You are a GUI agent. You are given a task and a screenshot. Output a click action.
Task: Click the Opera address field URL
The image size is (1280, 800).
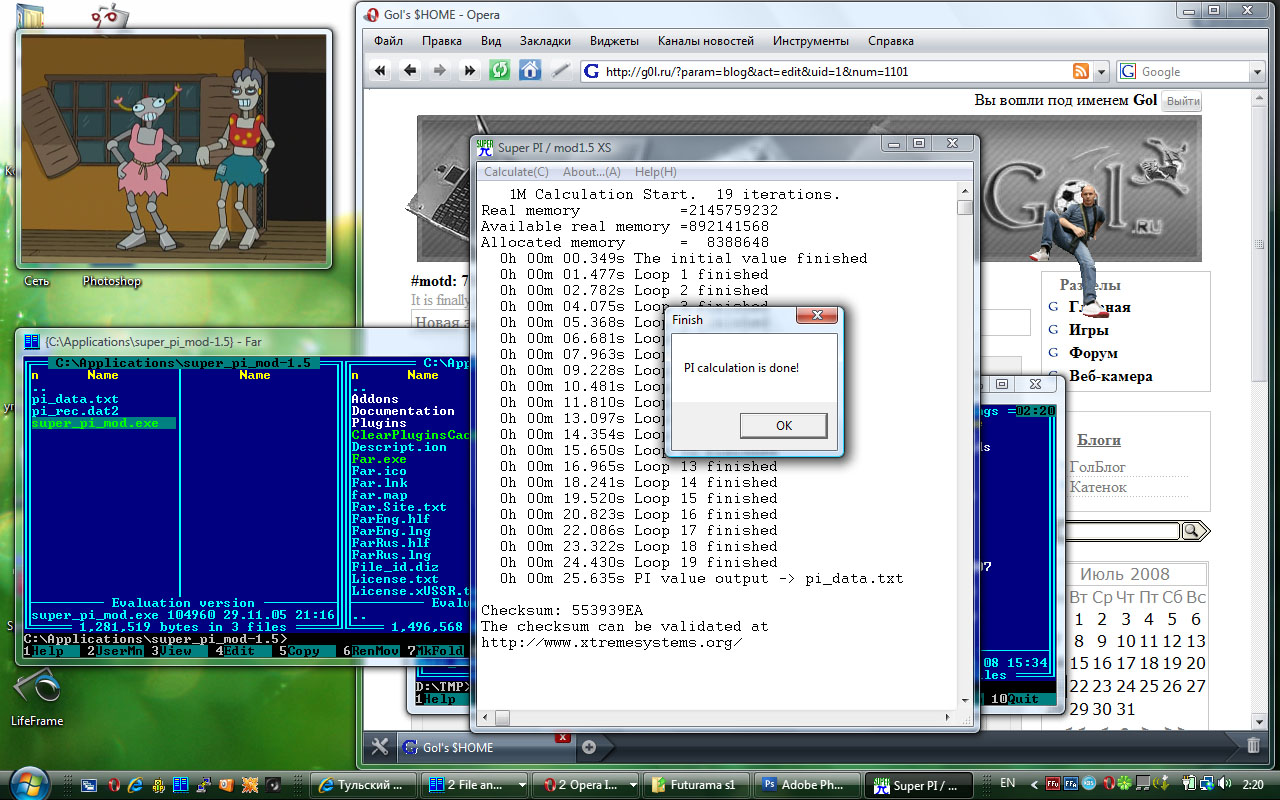(x=757, y=72)
